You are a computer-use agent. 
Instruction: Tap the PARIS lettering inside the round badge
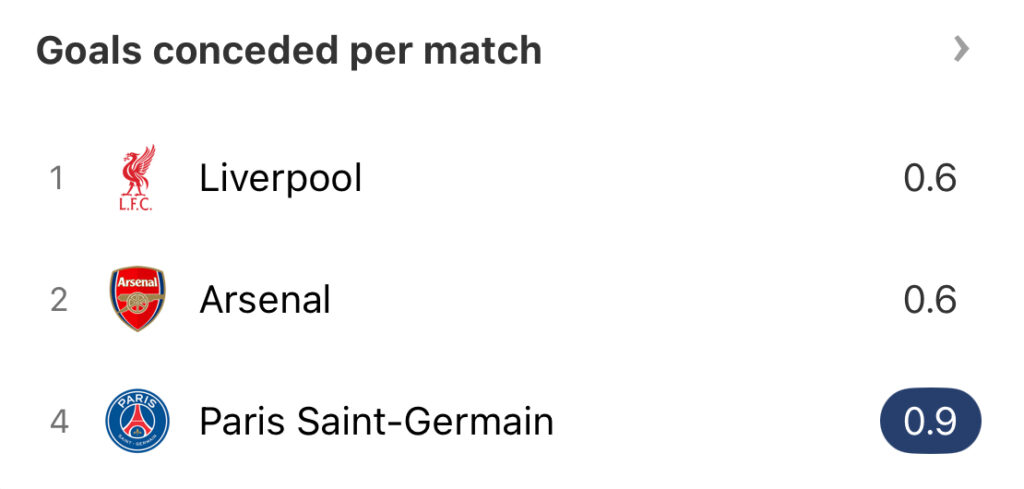[137, 400]
